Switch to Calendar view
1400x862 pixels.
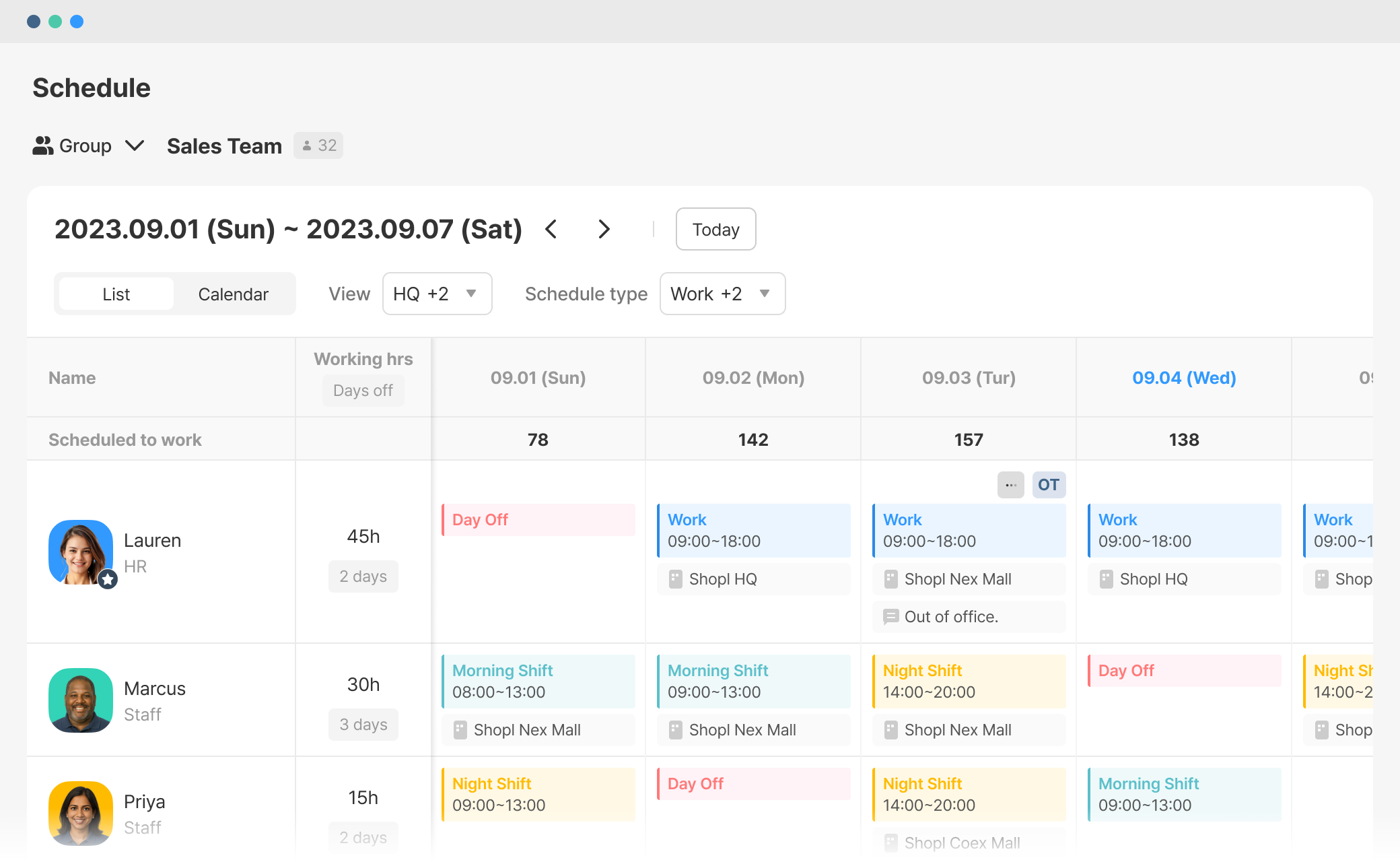233,294
